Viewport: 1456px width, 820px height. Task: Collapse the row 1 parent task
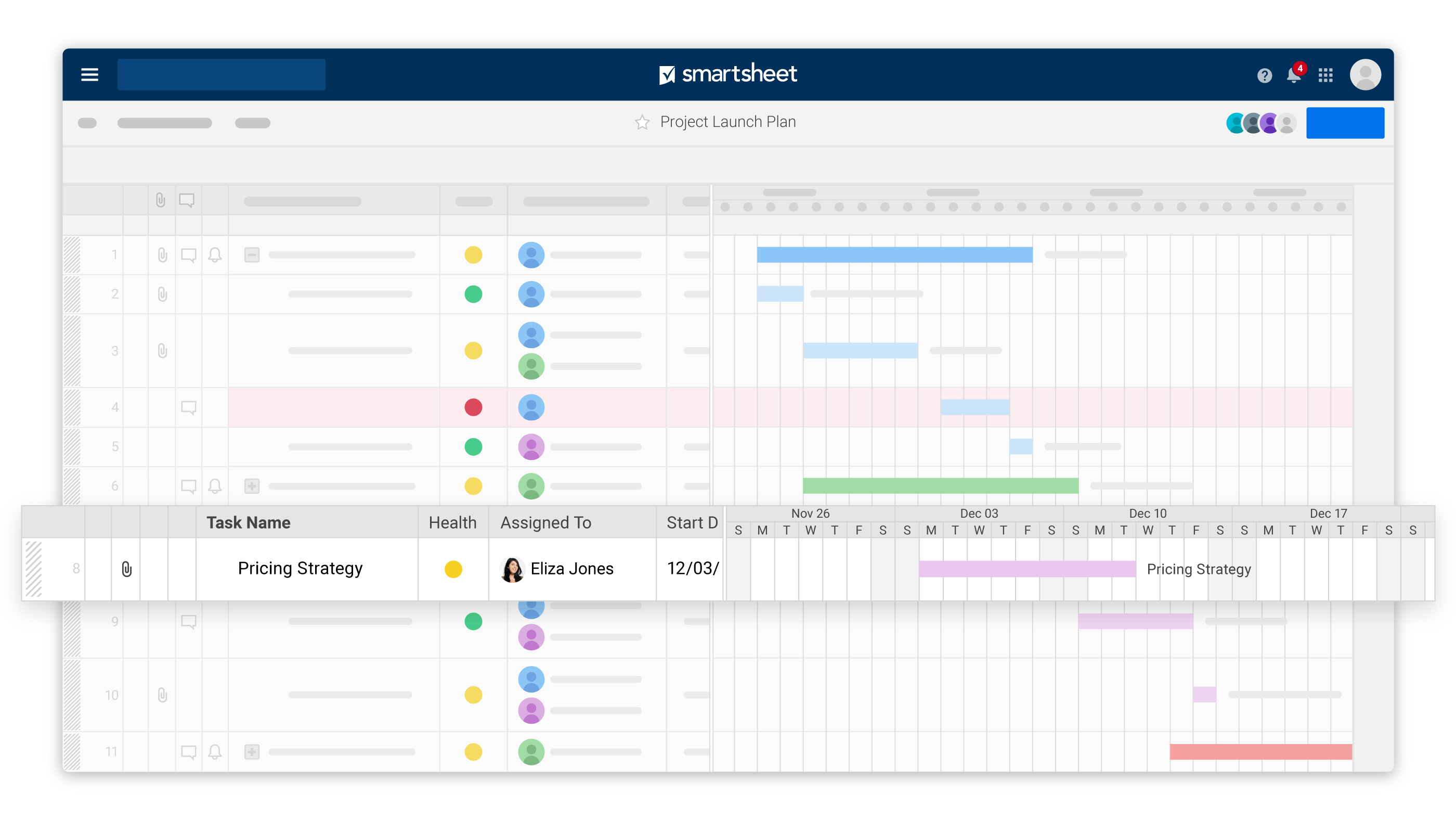click(252, 255)
